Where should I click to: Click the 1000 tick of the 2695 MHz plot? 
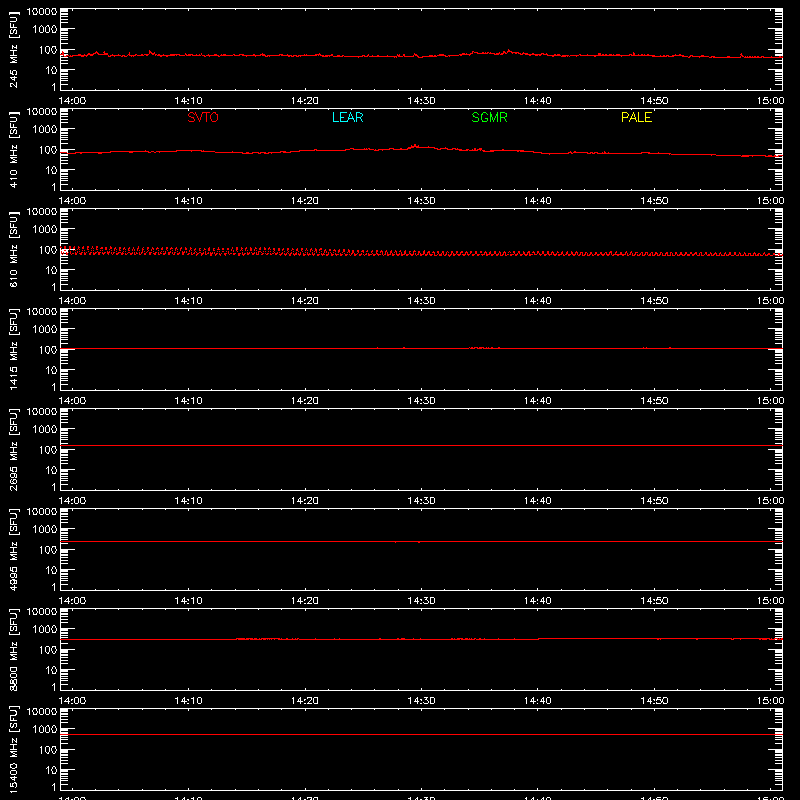(45, 430)
